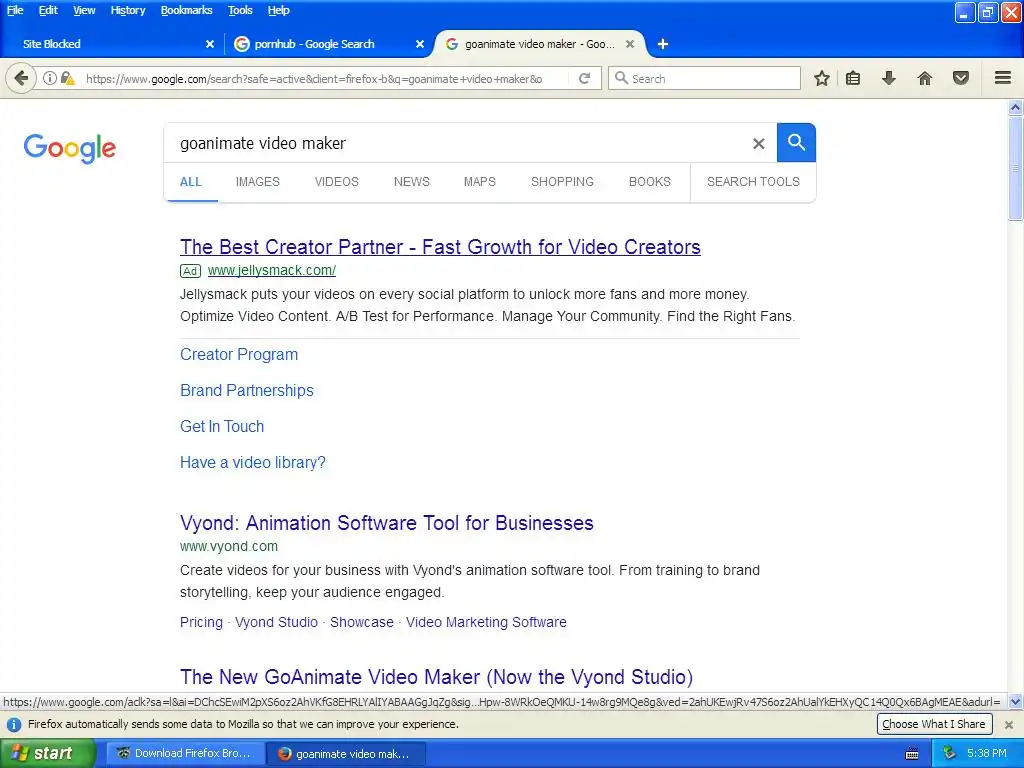The image size is (1024, 768).
Task: Click the keyboard icon in system tray
Action: (912, 754)
